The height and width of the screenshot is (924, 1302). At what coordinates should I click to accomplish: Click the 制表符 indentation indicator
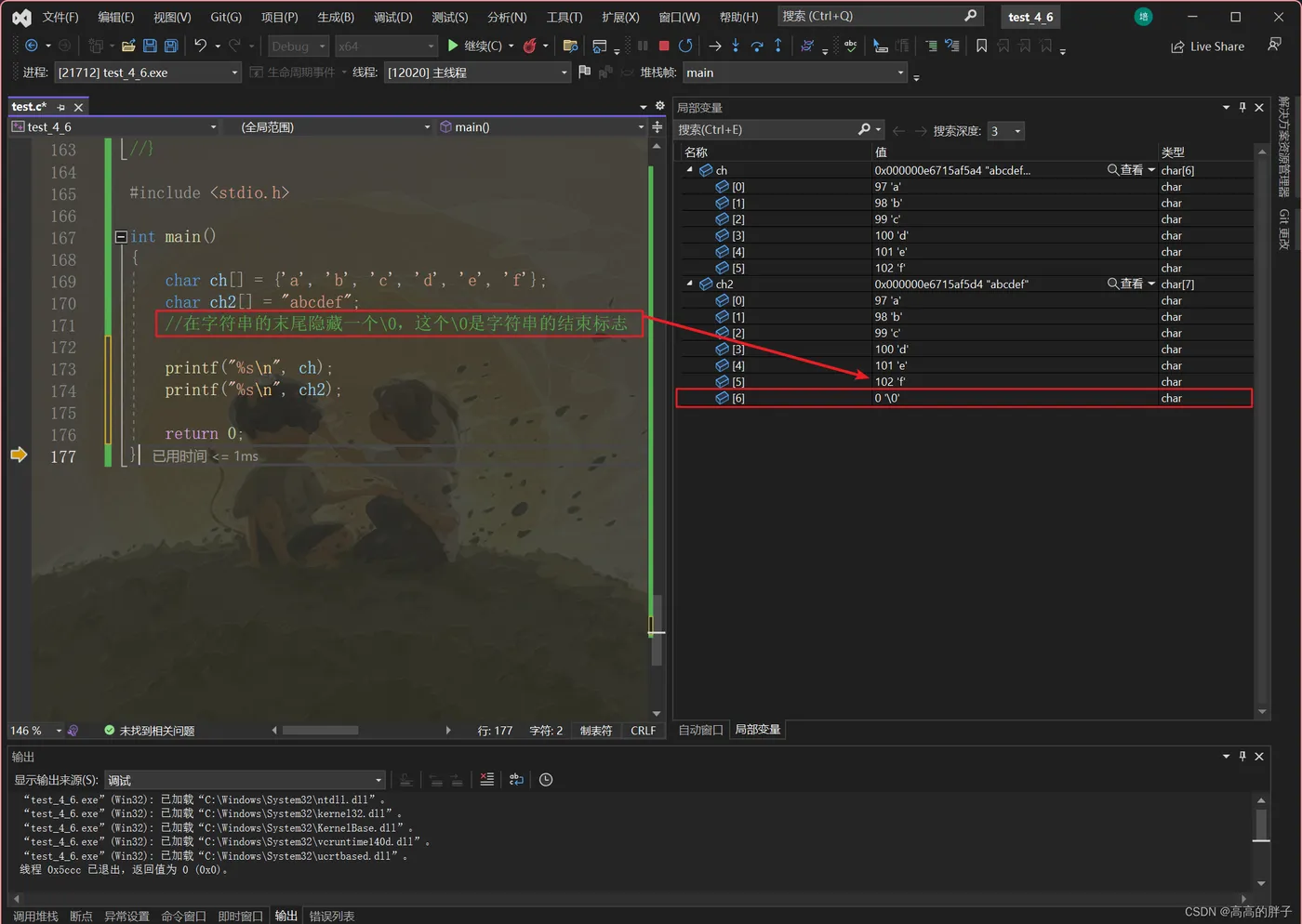coord(596,731)
